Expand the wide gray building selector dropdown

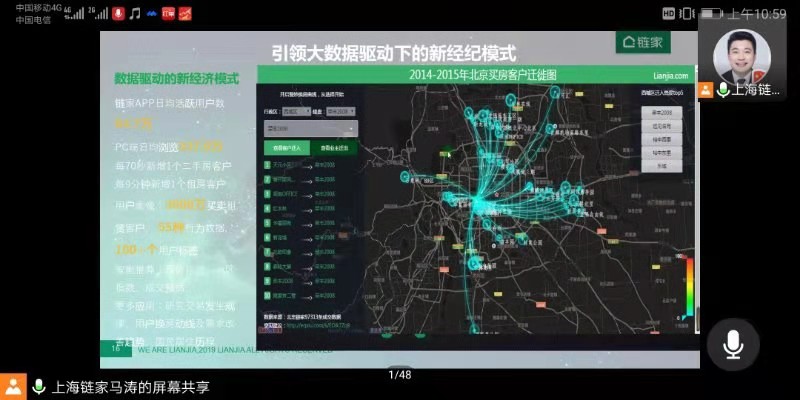pos(311,129)
